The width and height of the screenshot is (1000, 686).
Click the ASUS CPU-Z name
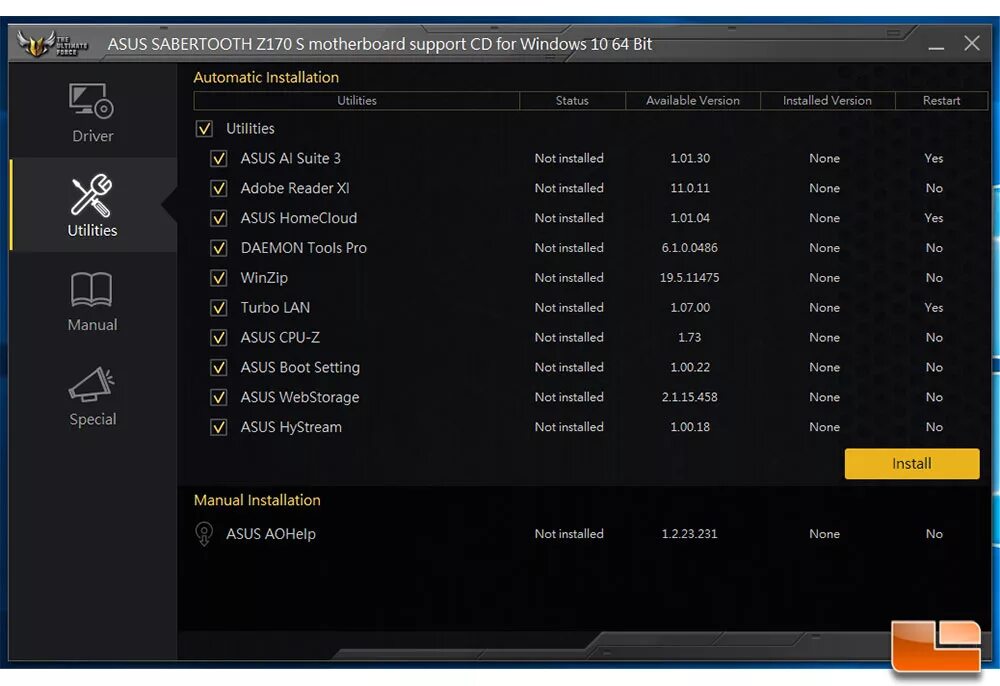coord(280,337)
